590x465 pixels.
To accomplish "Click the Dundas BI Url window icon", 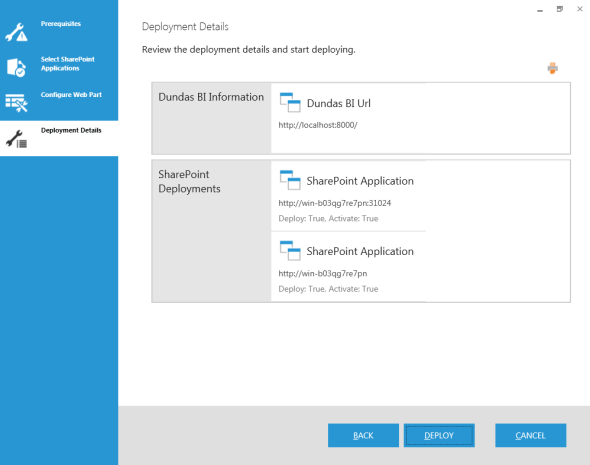I will coord(290,102).
